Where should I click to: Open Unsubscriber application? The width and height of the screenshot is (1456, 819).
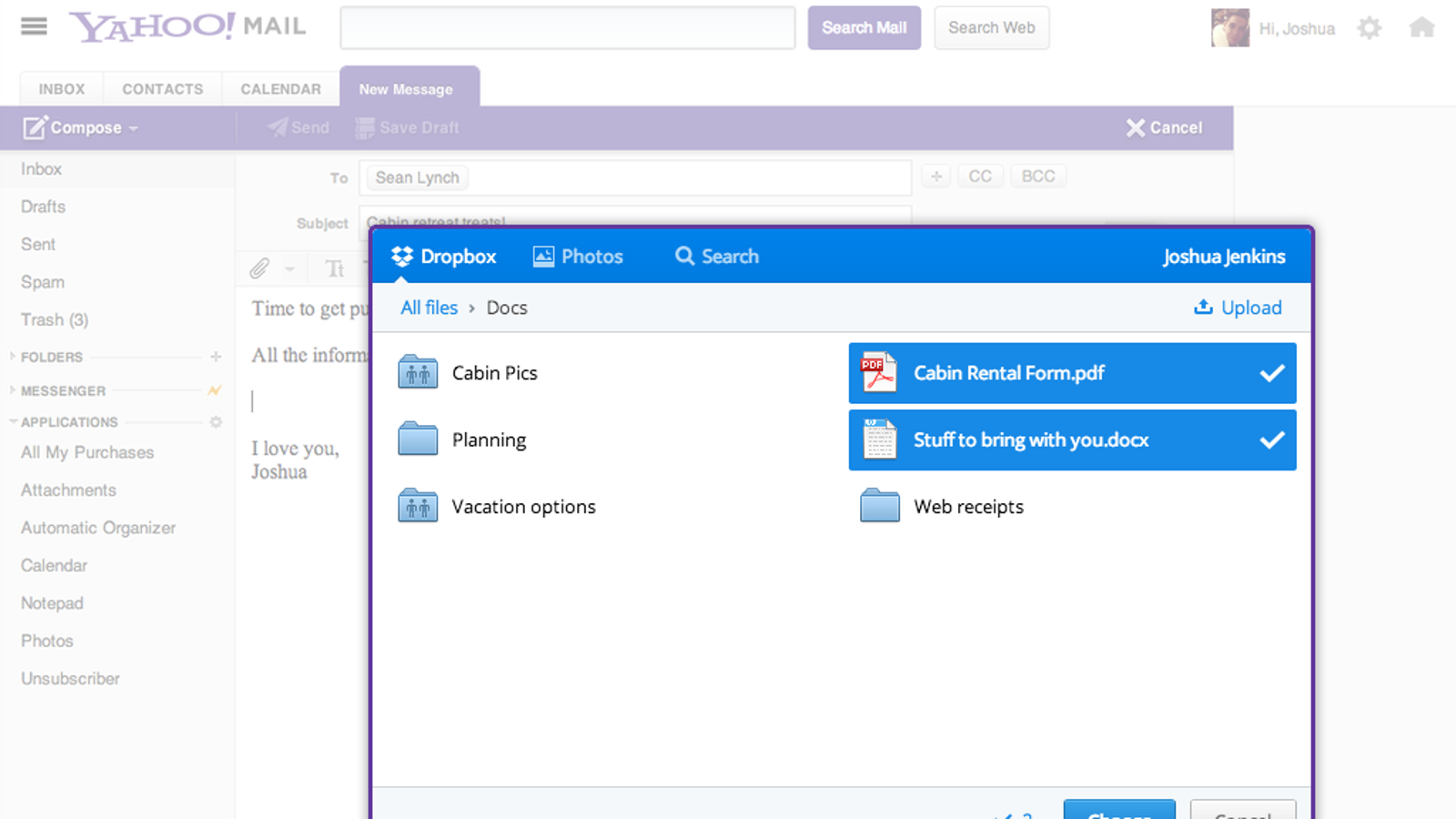point(70,679)
